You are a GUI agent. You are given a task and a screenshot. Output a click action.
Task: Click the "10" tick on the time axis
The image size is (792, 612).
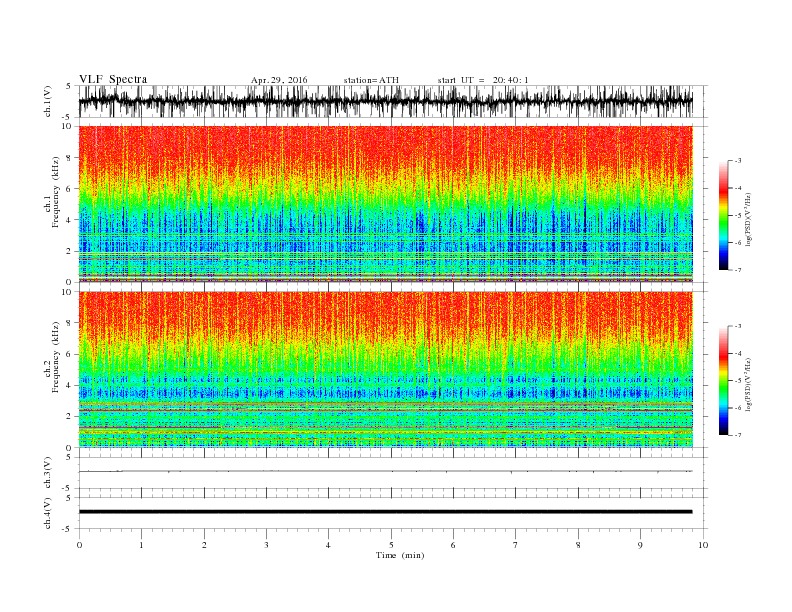(x=703, y=545)
